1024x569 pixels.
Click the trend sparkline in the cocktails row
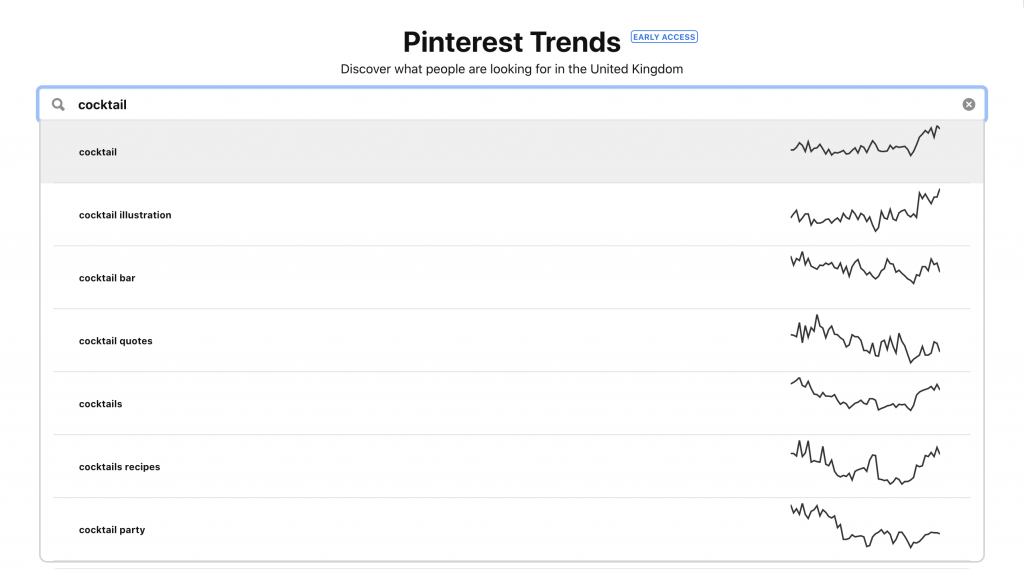click(x=865, y=394)
